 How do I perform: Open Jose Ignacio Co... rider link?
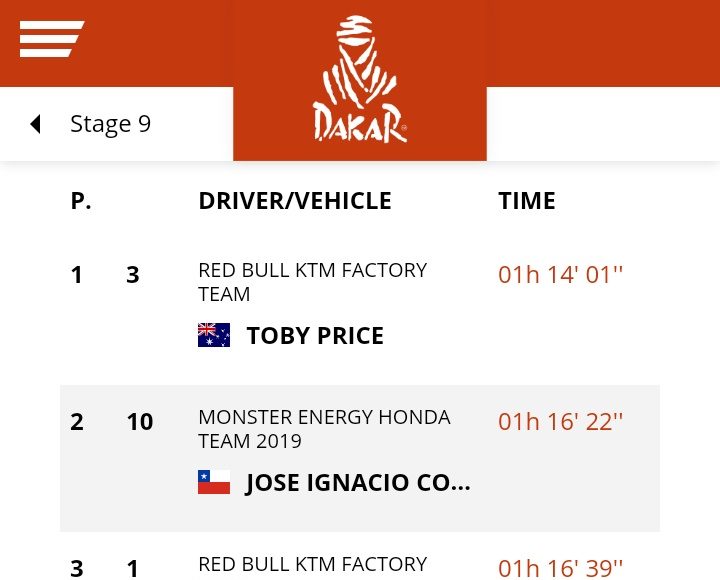(x=358, y=483)
